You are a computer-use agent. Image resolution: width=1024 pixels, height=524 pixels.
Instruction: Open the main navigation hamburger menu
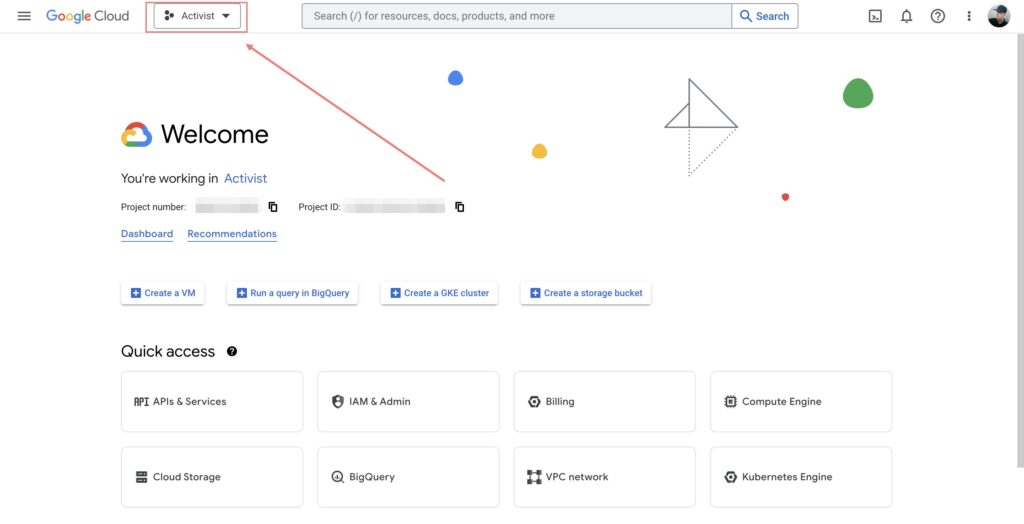pyautogui.click(x=24, y=16)
